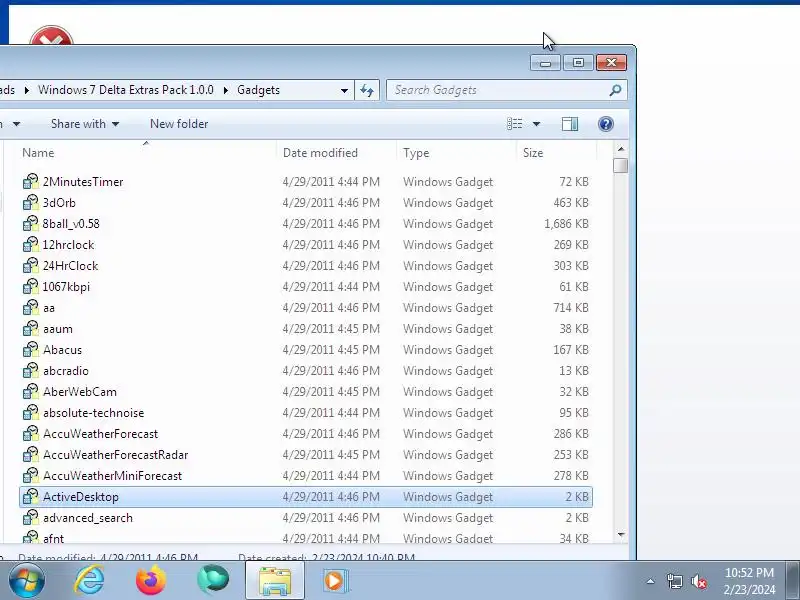800x600 pixels.
Task: Toggle the preview pane button
Action: (570, 124)
